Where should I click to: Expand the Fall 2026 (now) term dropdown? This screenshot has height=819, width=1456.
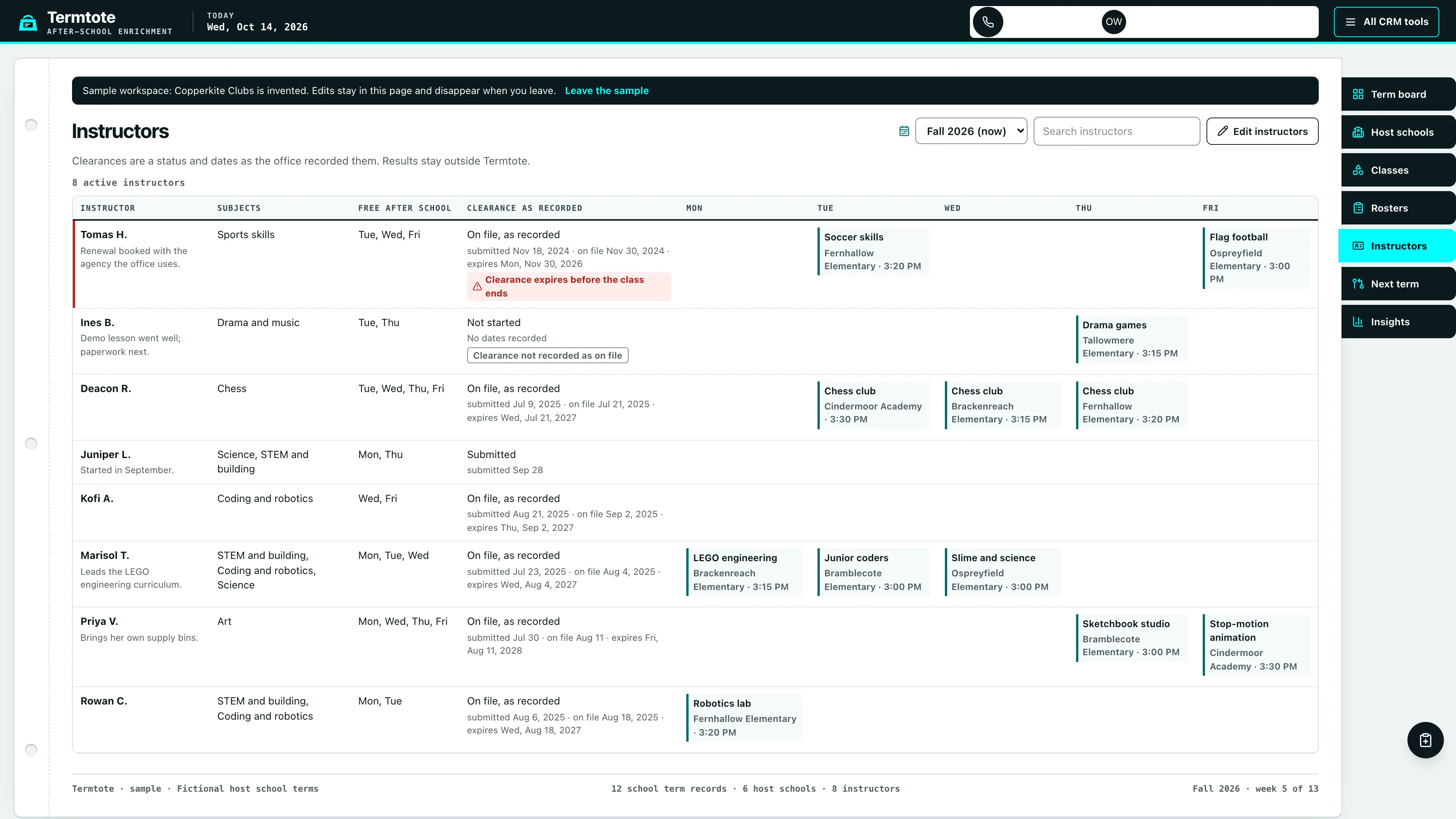pos(971,131)
